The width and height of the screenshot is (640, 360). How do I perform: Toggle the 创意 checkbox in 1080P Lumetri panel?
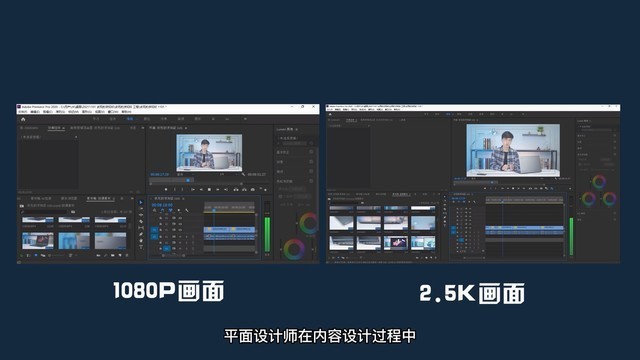311,162
